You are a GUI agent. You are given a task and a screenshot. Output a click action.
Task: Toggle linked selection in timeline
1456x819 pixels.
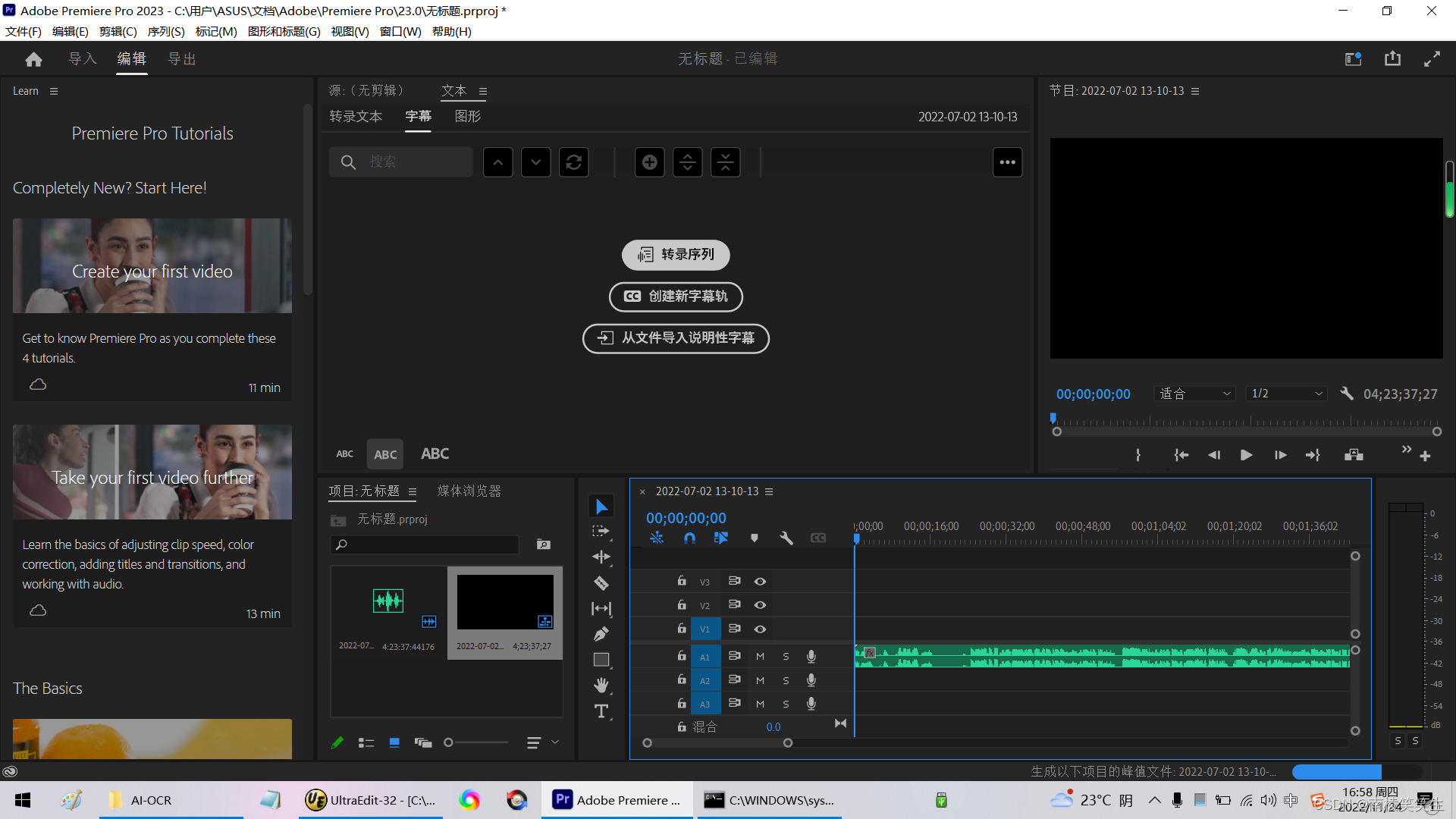click(721, 538)
